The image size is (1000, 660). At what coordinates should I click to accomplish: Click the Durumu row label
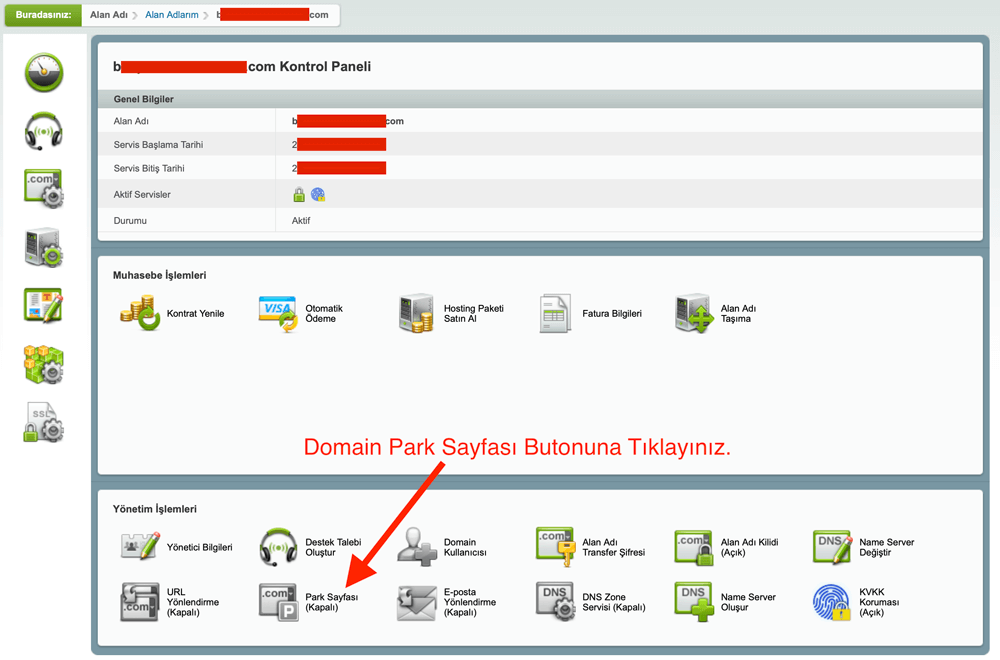pos(130,221)
